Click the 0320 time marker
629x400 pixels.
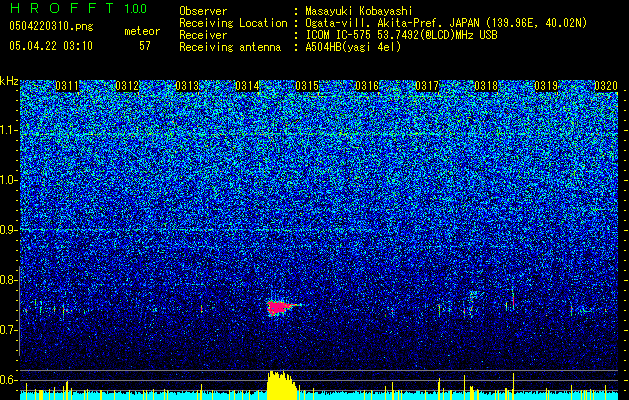tap(606, 86)
